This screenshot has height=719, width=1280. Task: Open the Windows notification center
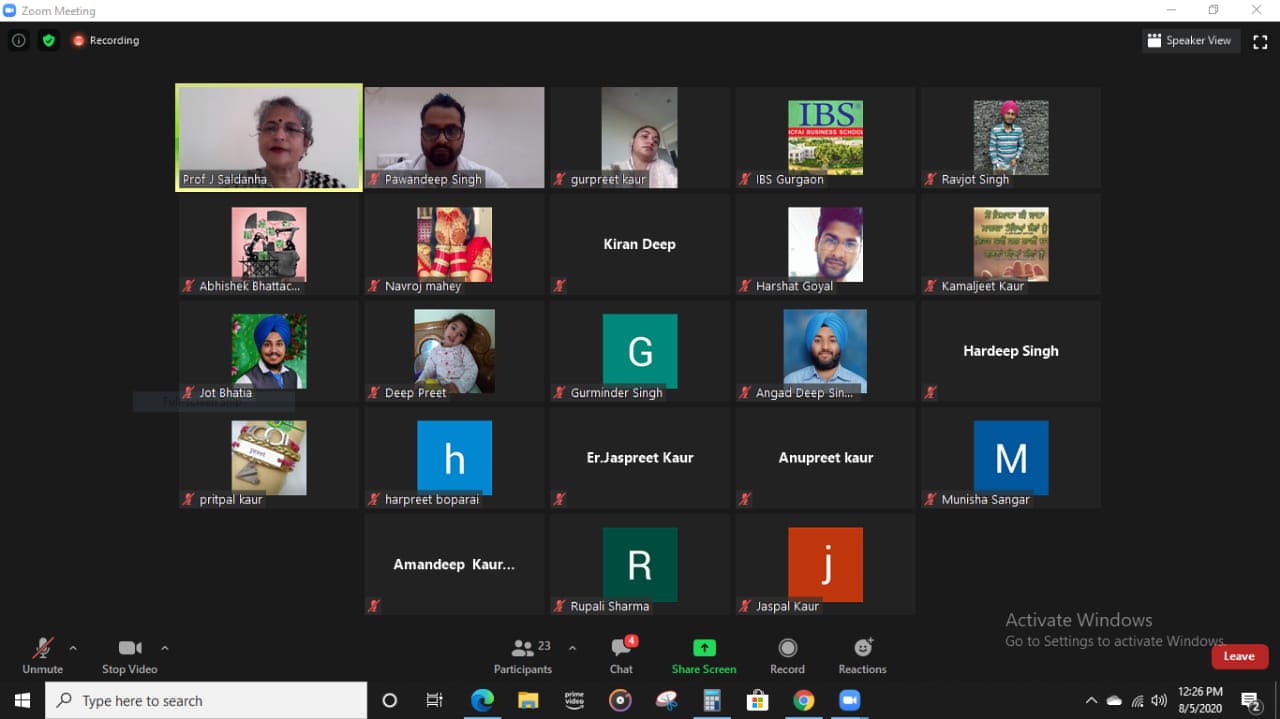click(1251, 700)
